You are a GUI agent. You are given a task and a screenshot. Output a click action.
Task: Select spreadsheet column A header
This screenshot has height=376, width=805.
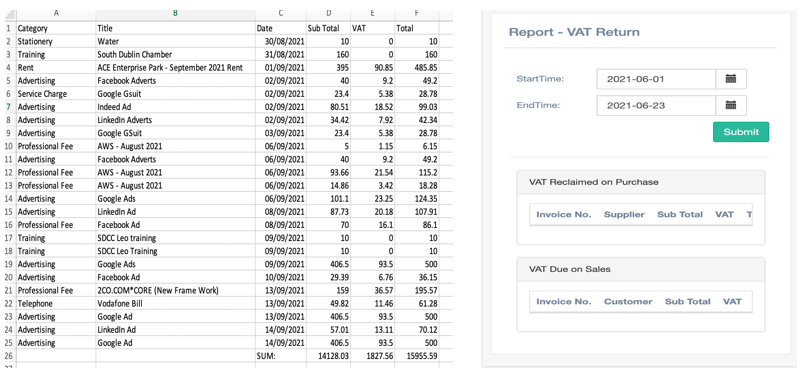pyautogui.click(x=56, y=14)
